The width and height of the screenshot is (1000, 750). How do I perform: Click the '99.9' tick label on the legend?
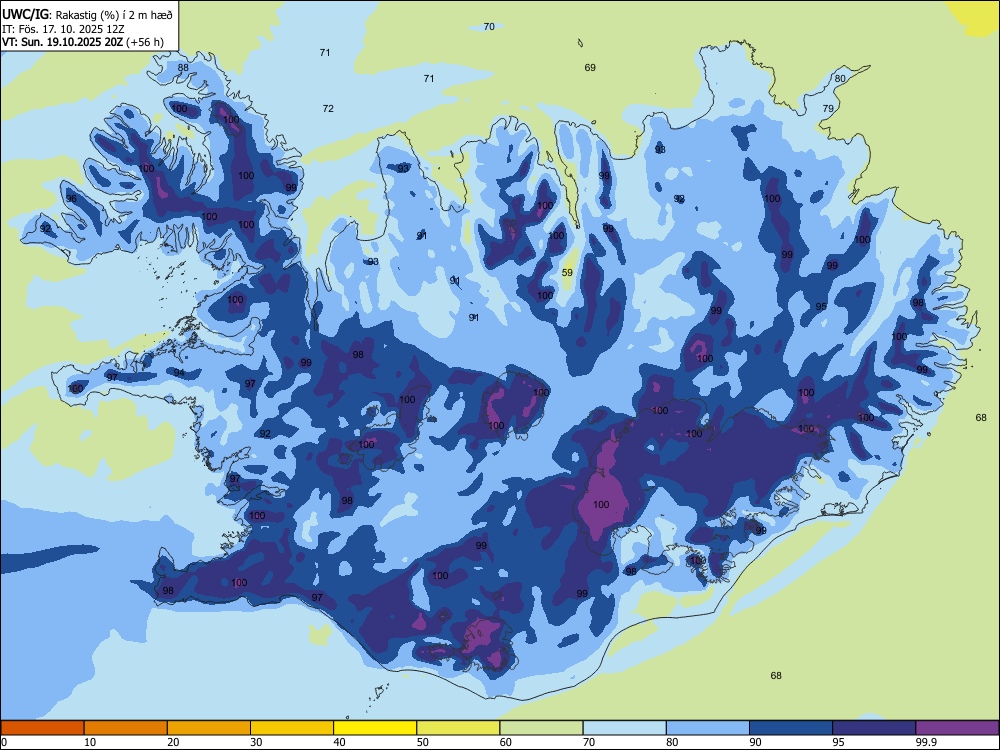click(926, 742)
